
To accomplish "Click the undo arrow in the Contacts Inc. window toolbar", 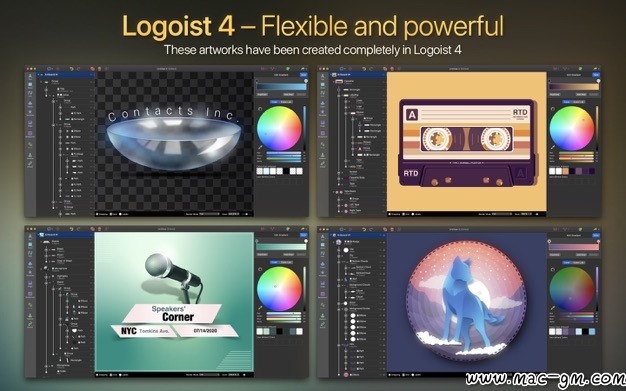I will click(x=71, y=69).
